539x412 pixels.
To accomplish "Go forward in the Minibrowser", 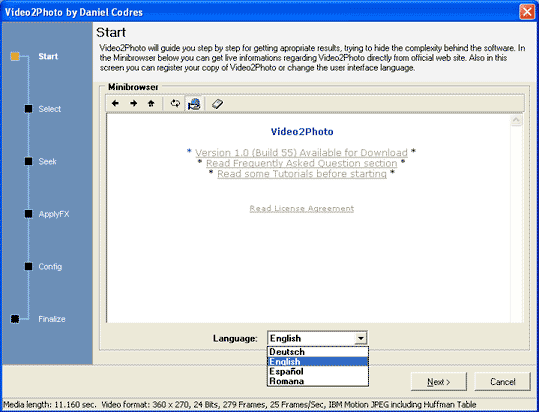I will click(134, 103).
